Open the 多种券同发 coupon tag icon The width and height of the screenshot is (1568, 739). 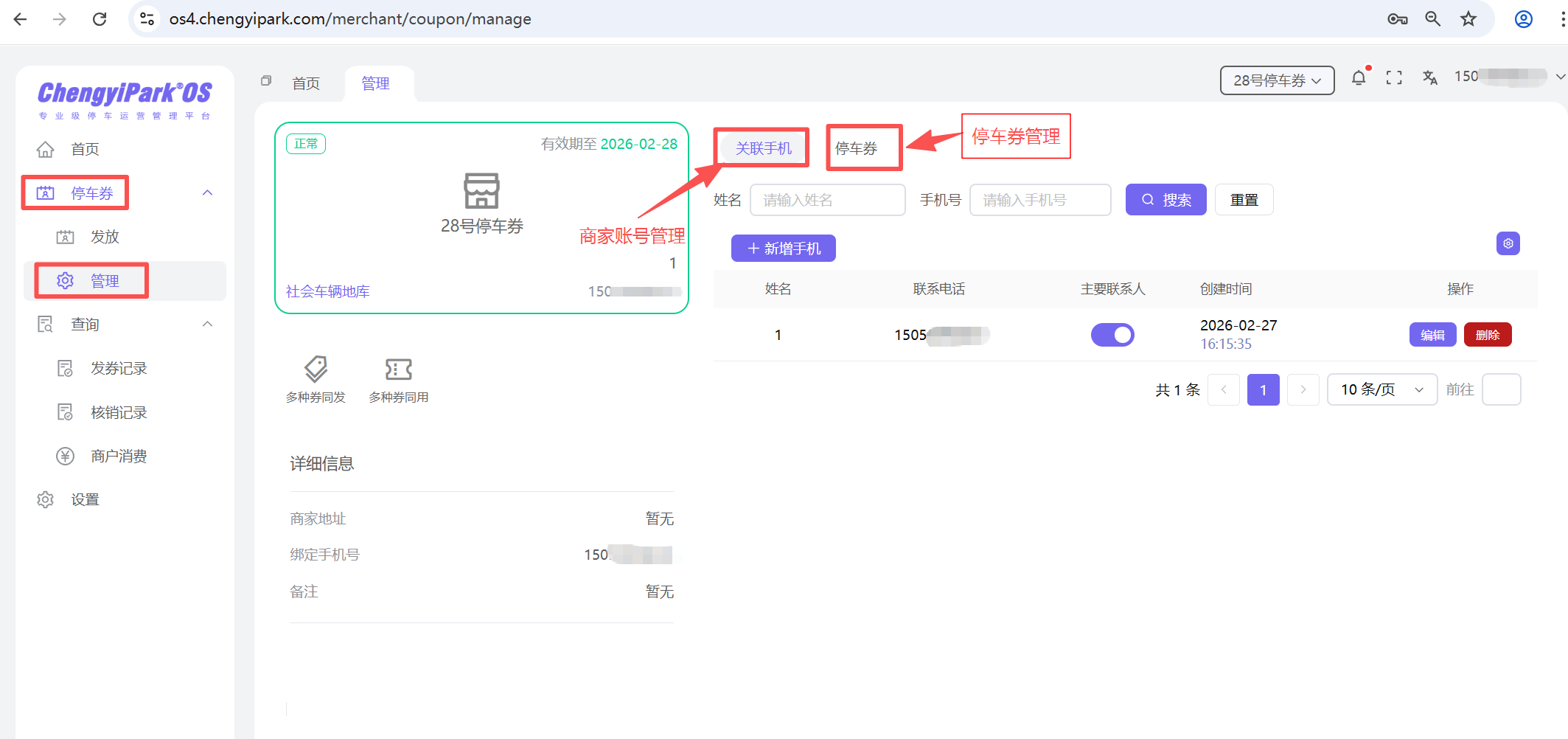(316, 369)
